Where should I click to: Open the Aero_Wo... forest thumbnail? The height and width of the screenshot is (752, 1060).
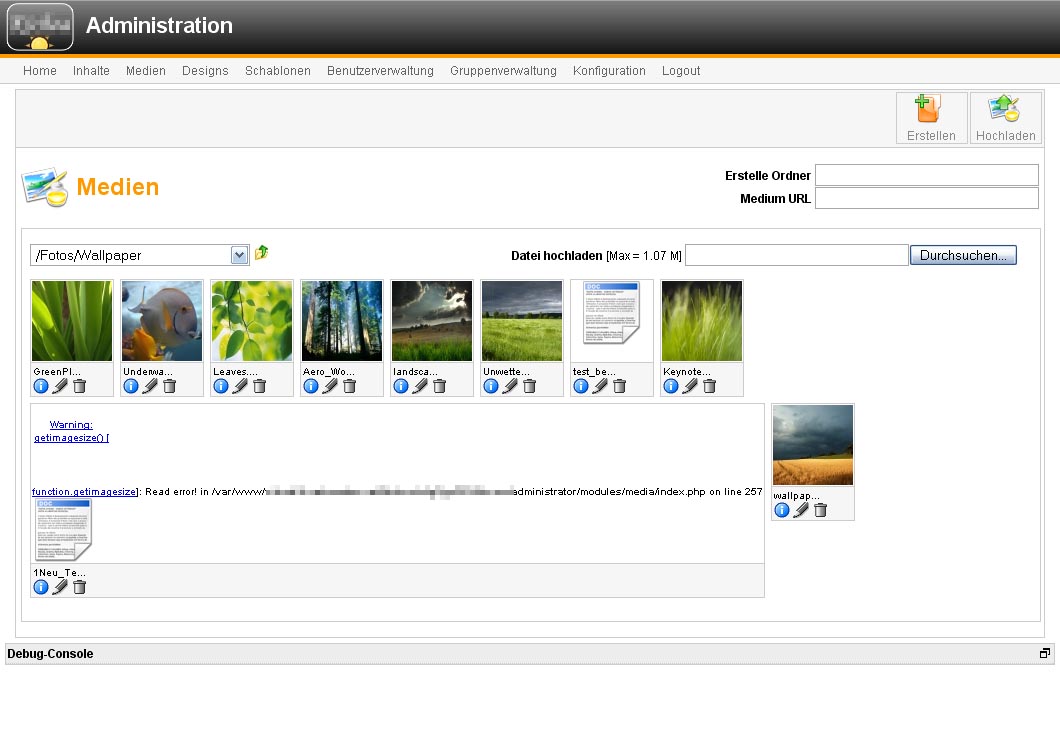pyautogui.click(x=342, y=321)
